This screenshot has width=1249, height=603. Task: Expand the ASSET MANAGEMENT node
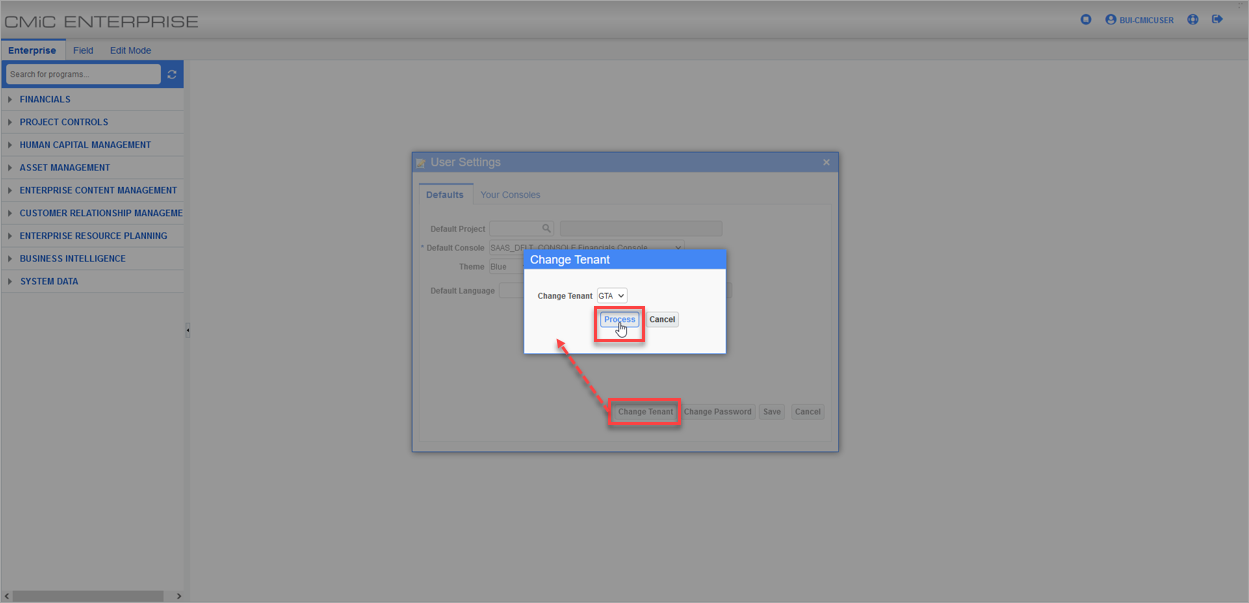coord(10,167)
